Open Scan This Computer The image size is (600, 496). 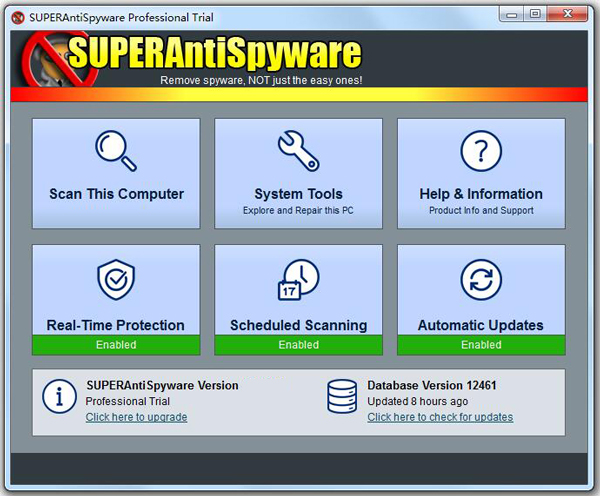[x=116, y=173]
